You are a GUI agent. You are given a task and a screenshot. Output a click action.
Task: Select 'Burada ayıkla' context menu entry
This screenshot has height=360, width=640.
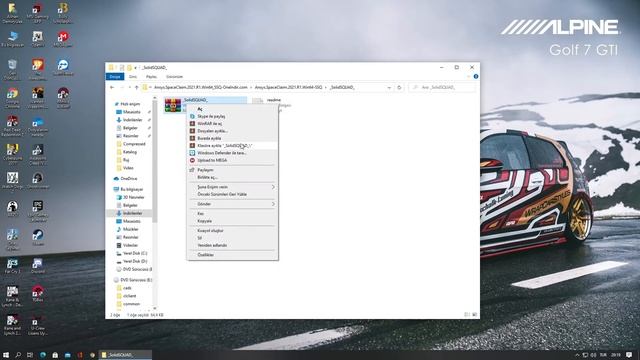[233, 138]
